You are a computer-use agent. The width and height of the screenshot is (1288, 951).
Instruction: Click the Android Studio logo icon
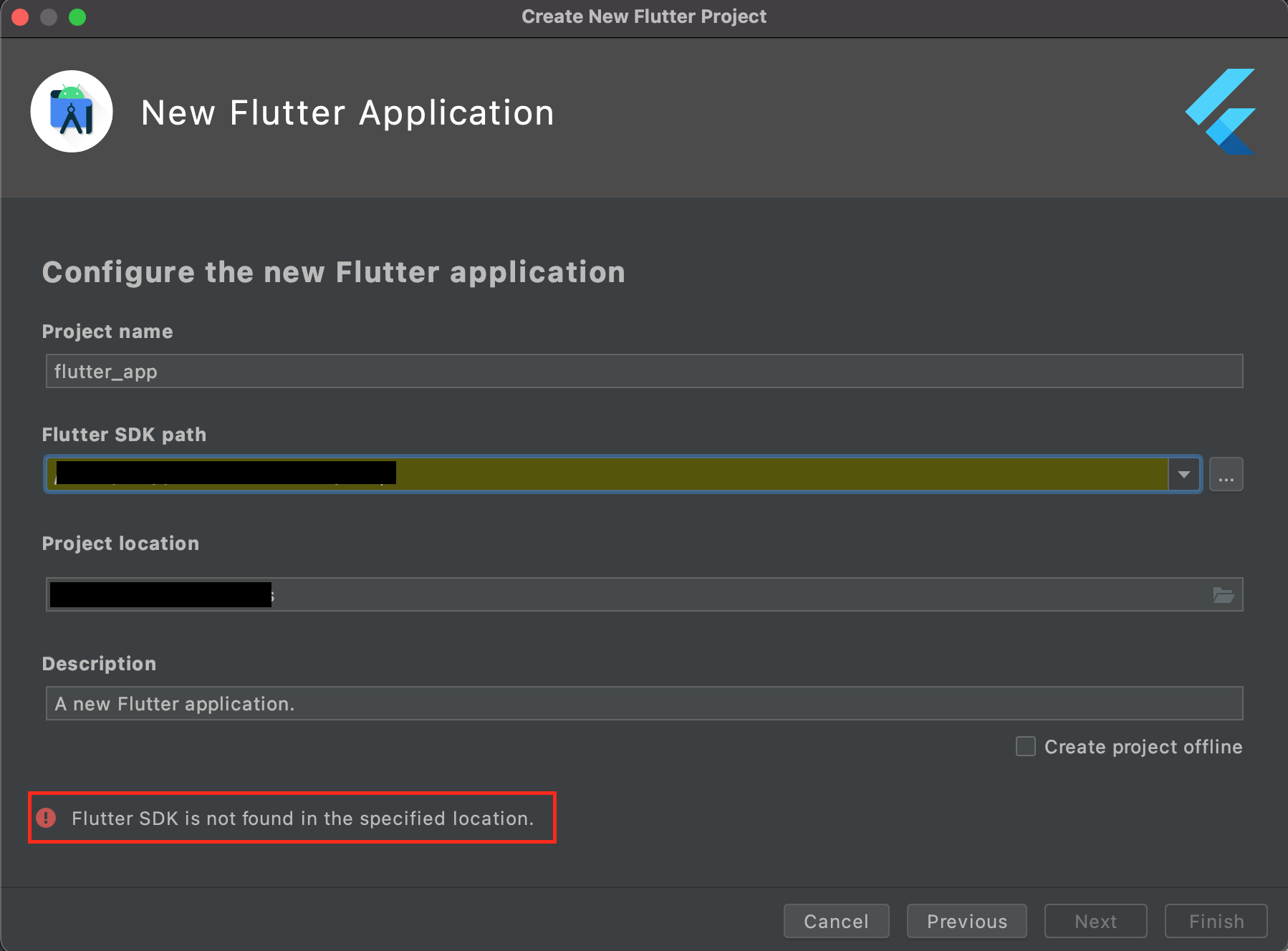pyautogui.click(x=72, y=111)
